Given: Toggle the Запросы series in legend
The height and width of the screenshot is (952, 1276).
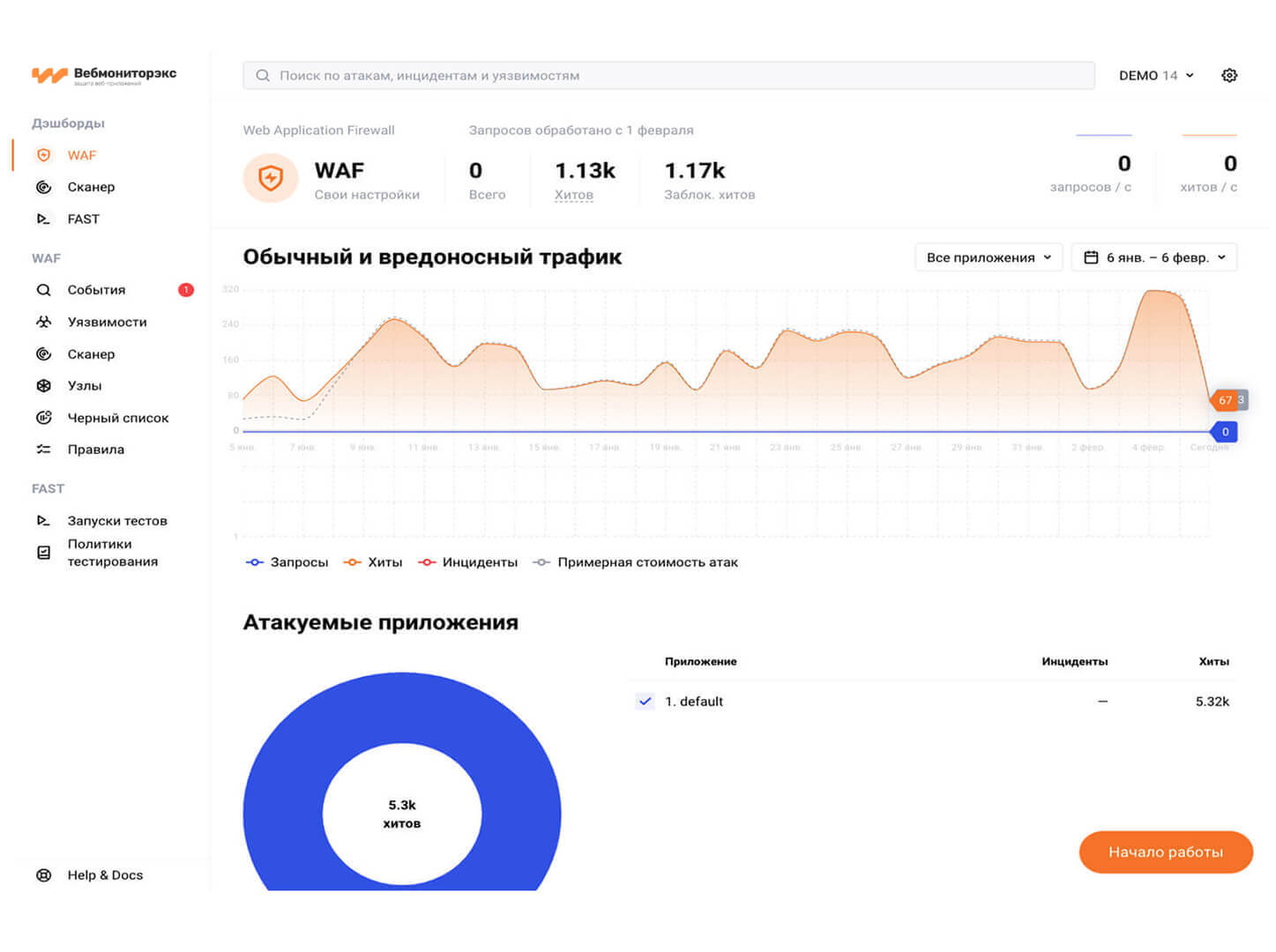Looking at the screenshot, I should [x=287, y=562].
